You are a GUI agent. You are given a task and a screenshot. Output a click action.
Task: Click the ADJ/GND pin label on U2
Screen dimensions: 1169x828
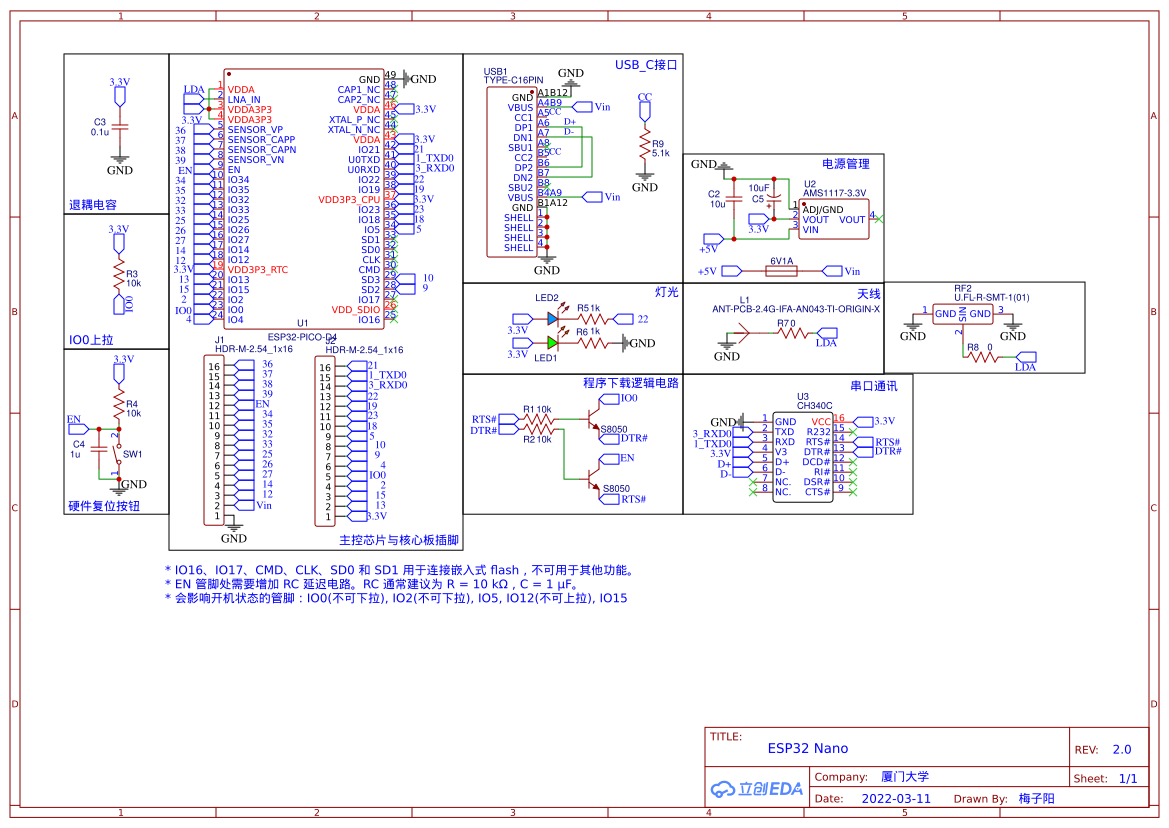pos(823,210)
